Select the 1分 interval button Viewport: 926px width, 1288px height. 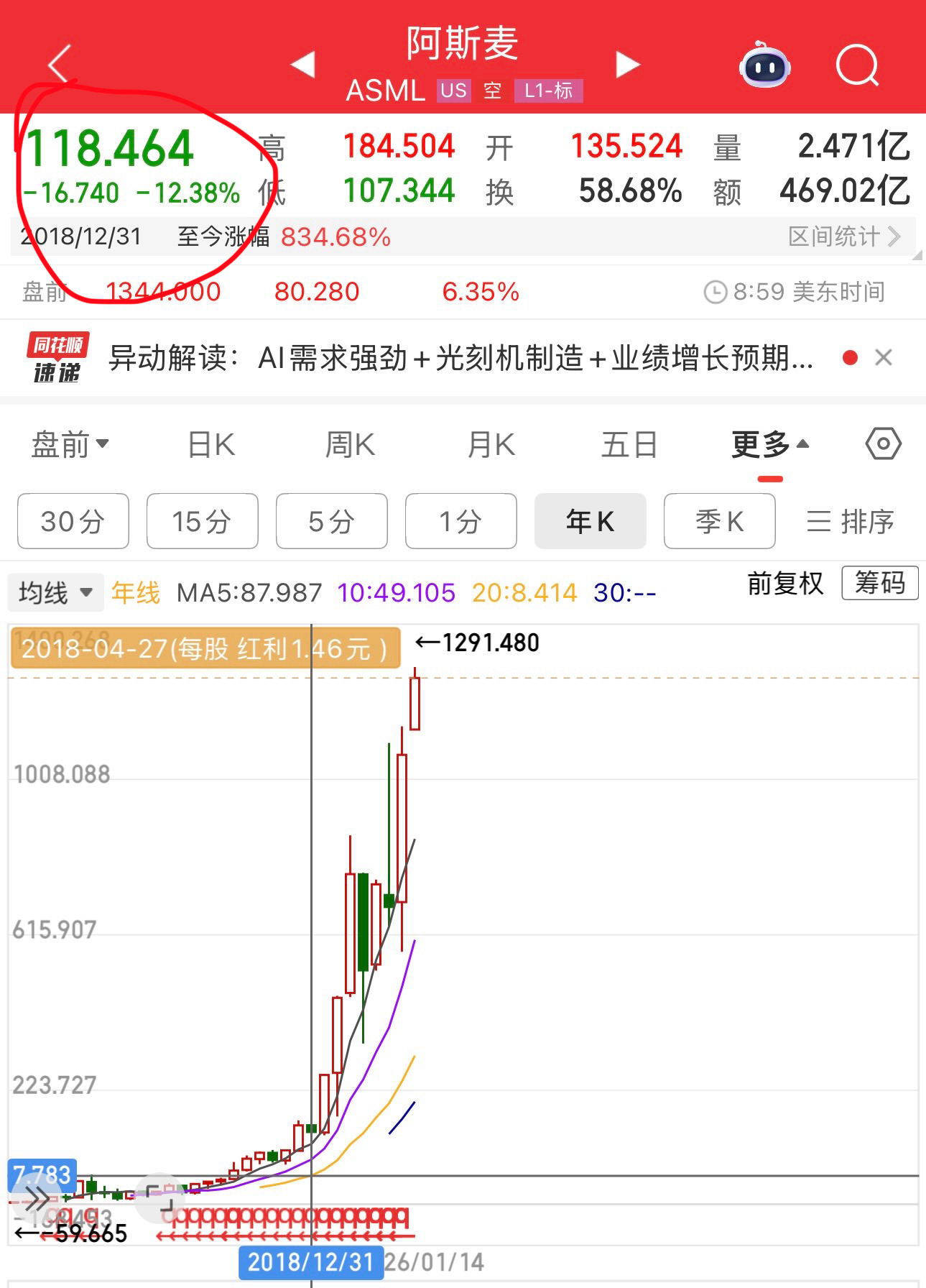(x=461, y=521)
